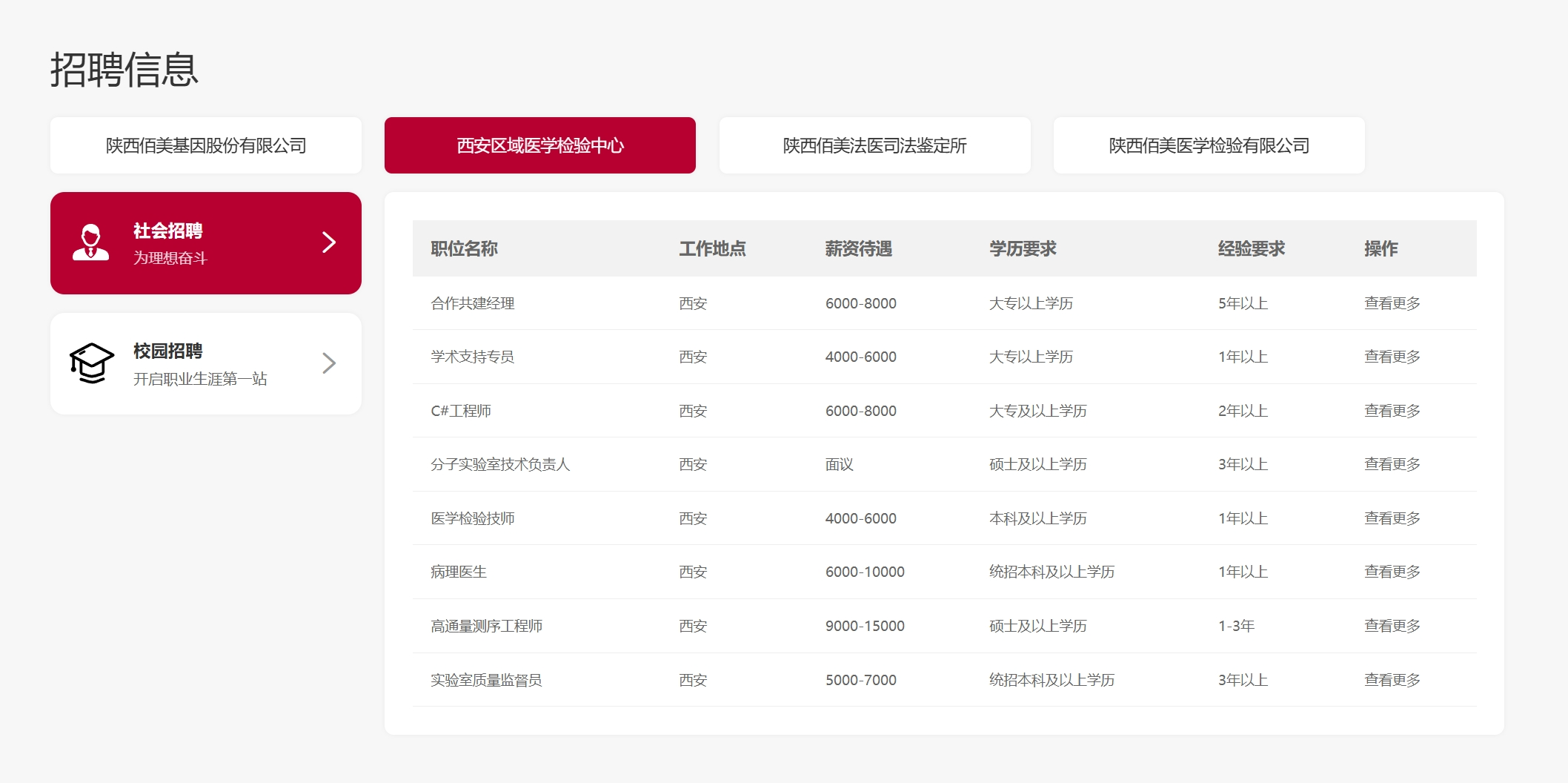The height and width of the screenshot is (783, 1568).
Task: Click the 工作地点 column header
Action: 713,248
